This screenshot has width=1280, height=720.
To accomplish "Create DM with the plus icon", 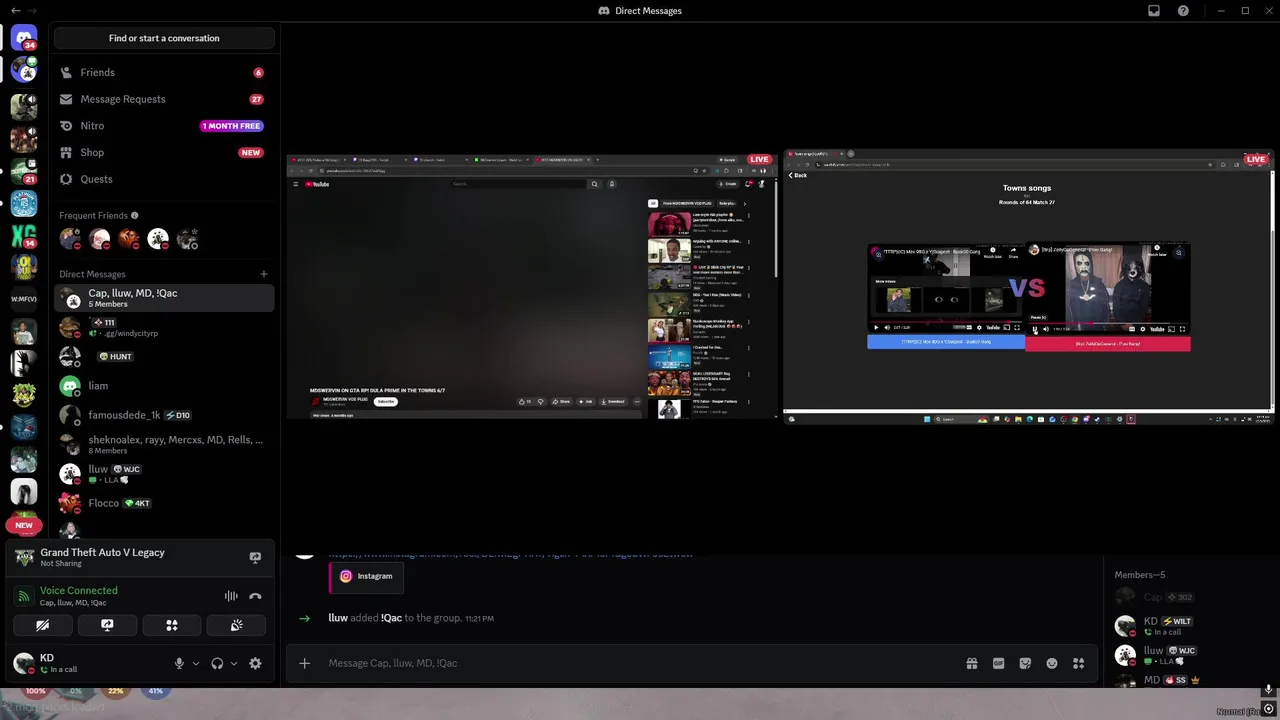I will click(x=264, y=274).
